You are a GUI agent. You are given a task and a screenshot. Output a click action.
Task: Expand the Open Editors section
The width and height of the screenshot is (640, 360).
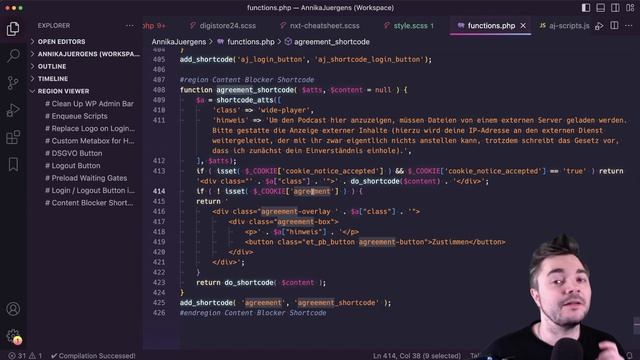(x=61, y=42)
